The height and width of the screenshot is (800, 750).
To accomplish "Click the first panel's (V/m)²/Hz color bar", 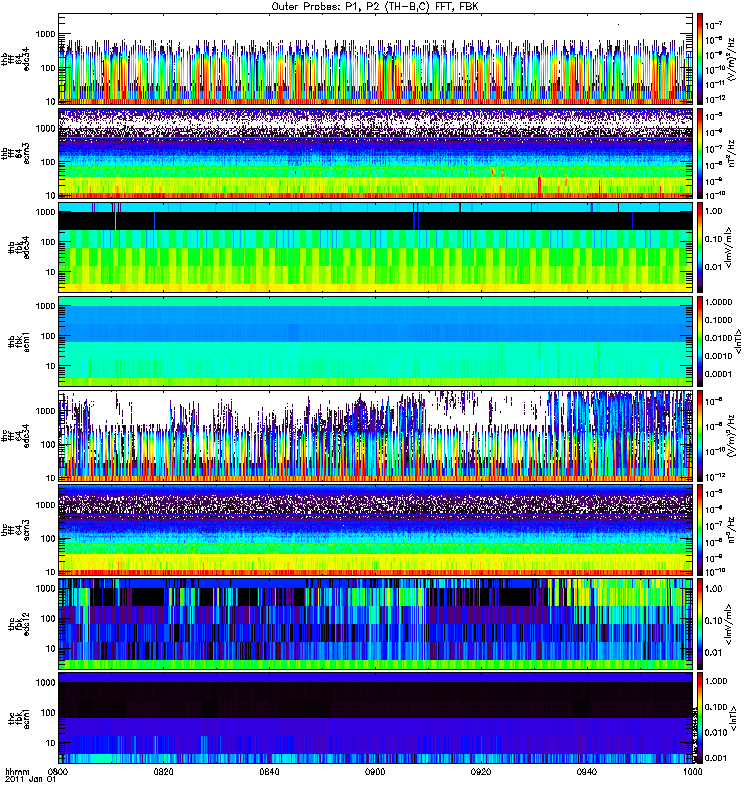I will pos(700,59).
